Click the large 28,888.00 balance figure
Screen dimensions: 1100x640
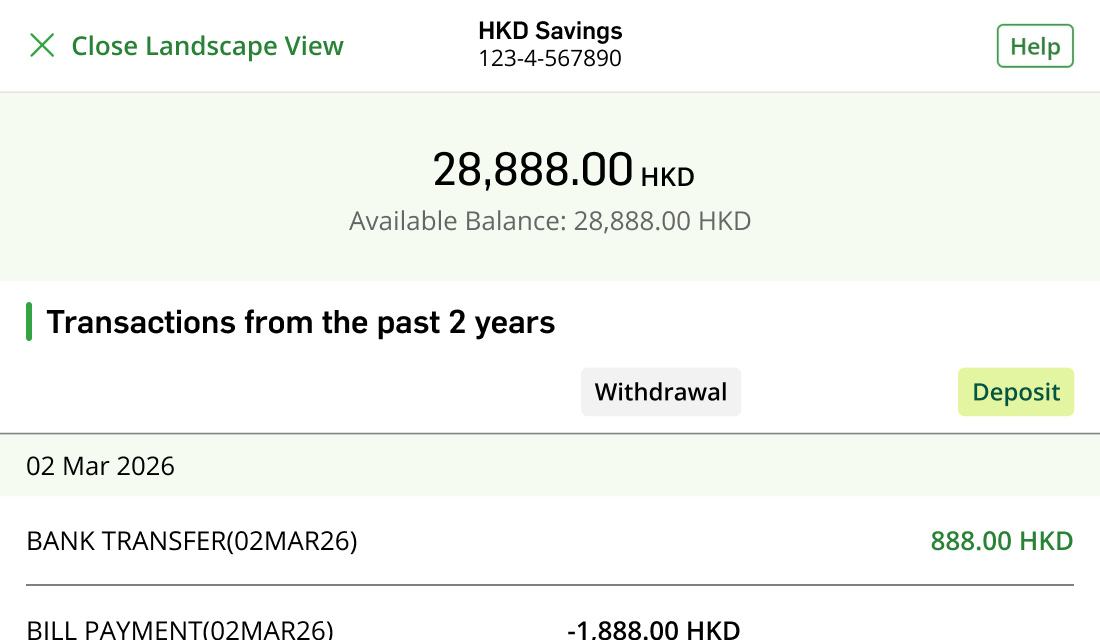tap(533, 171)
